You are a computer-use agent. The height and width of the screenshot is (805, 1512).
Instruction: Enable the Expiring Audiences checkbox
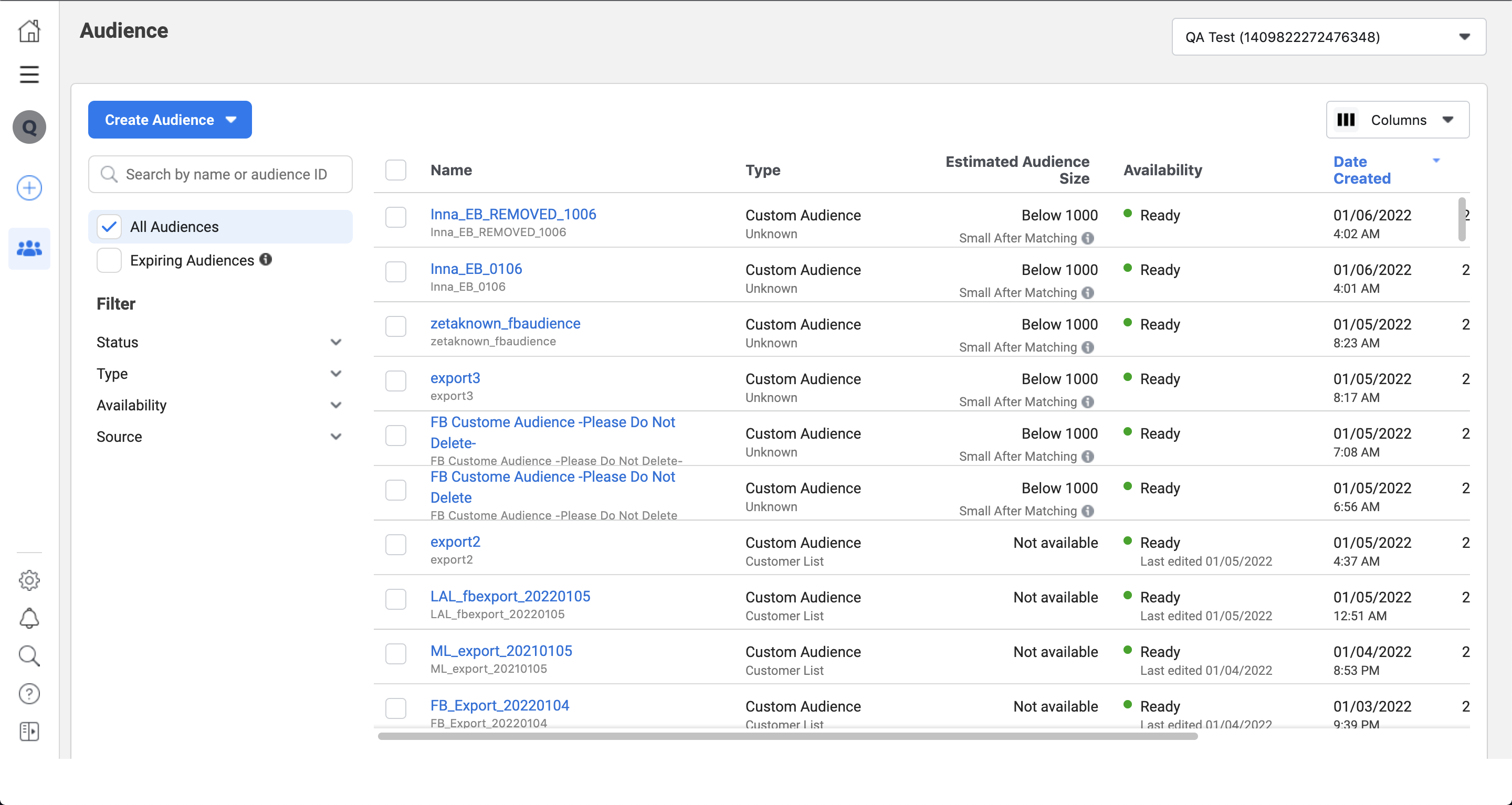(109, 260)
